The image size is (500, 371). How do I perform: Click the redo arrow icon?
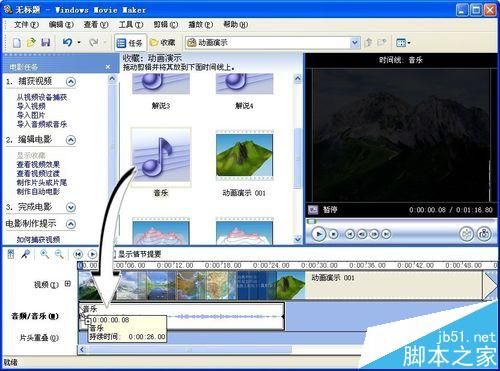[94, 42]
